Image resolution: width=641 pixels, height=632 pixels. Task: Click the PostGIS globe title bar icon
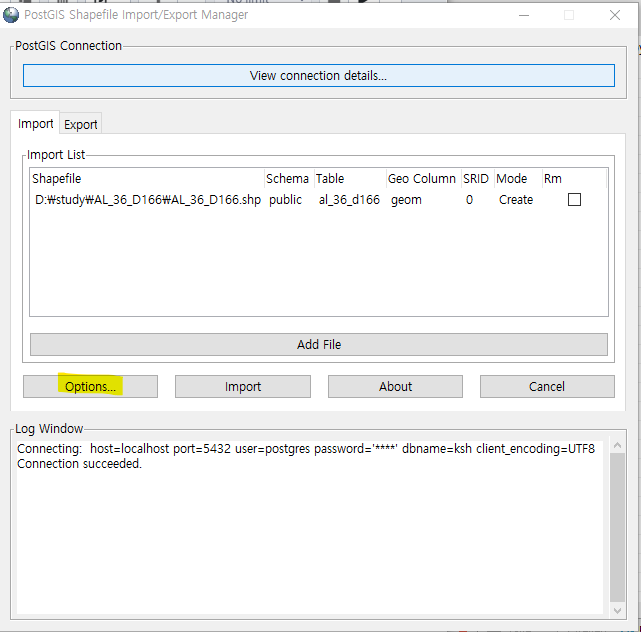coord(11,15)
